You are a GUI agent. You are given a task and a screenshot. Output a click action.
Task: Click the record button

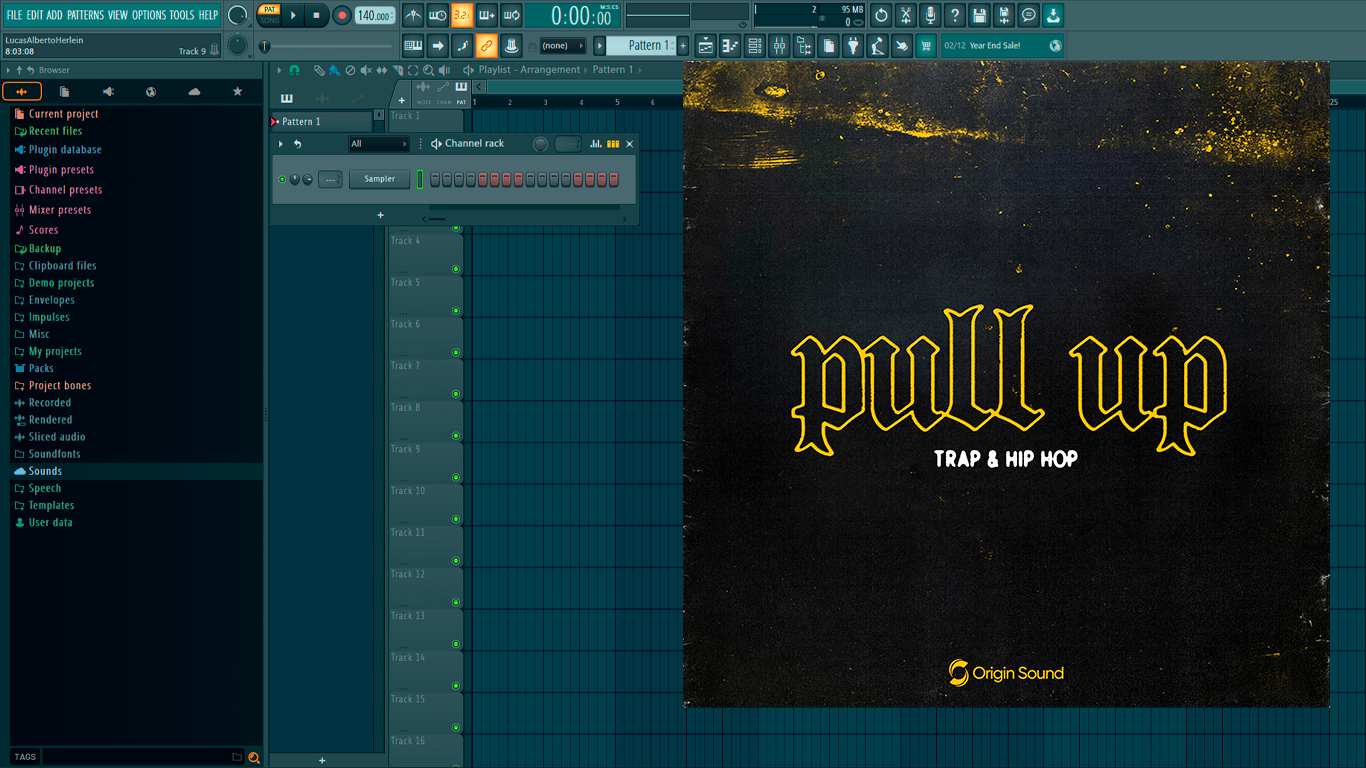(x=342, y=15)
